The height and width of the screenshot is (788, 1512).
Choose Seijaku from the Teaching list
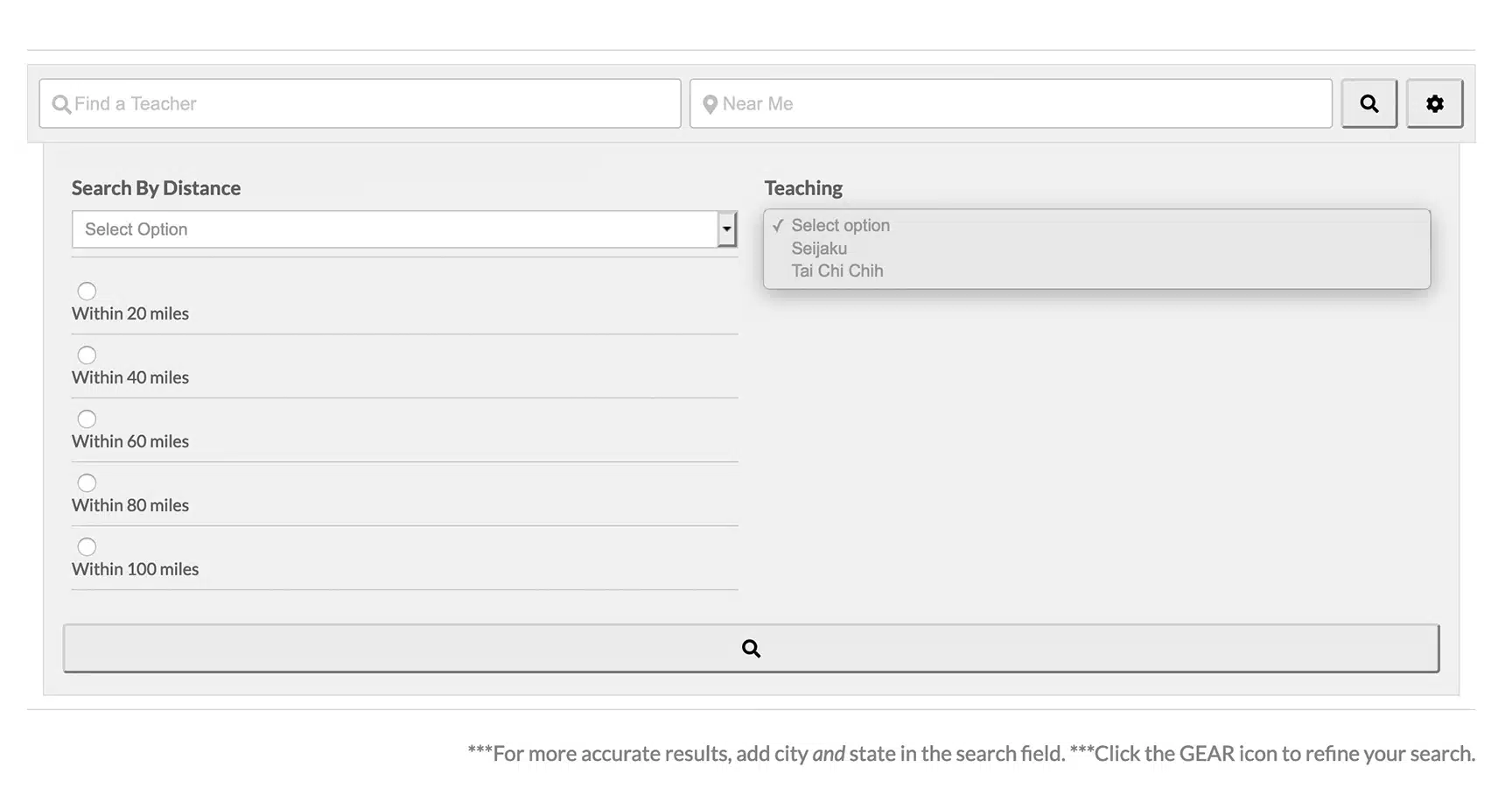(819, 248)
